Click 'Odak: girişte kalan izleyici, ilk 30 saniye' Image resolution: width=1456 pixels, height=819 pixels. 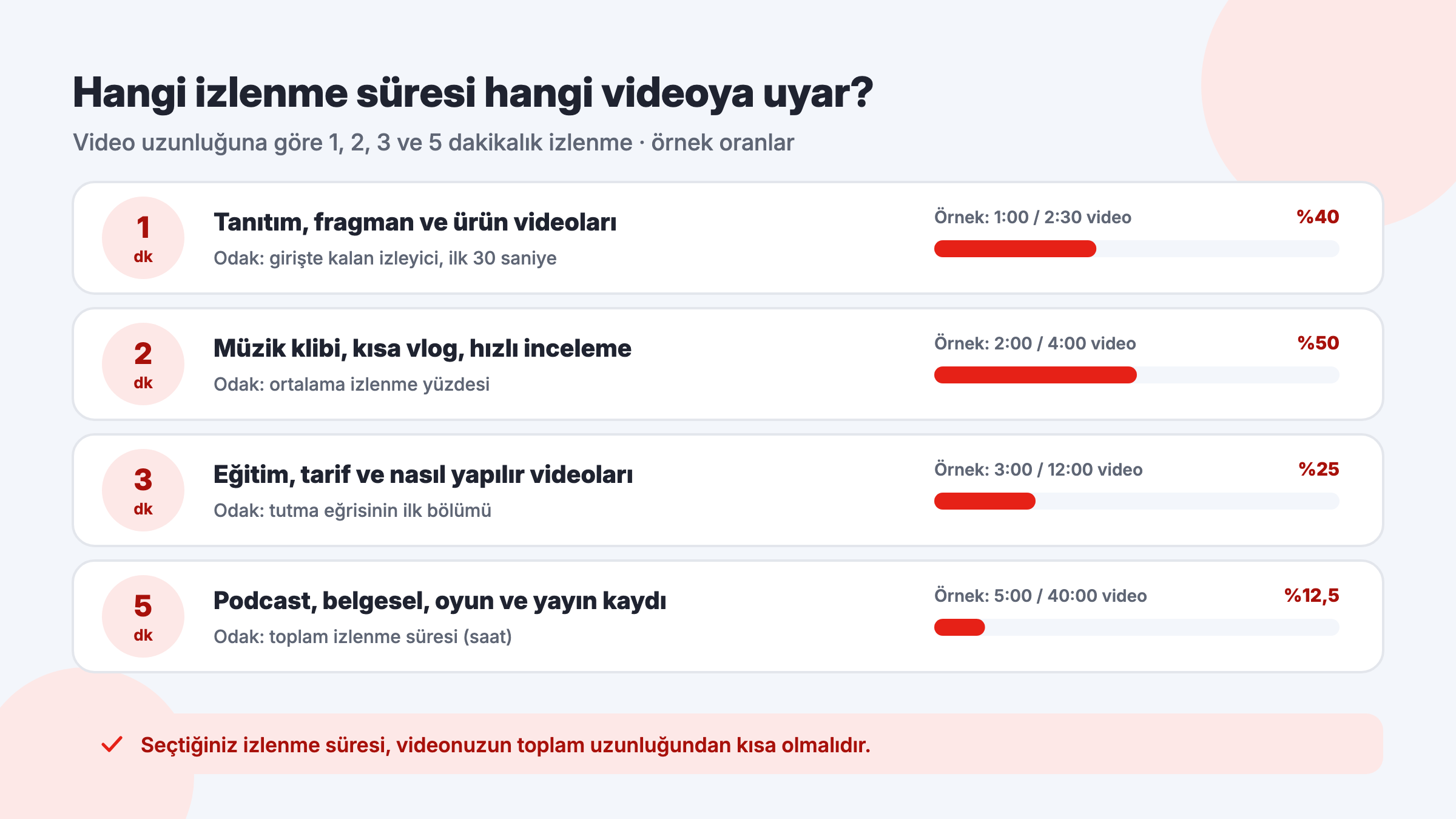pos(385,258)
